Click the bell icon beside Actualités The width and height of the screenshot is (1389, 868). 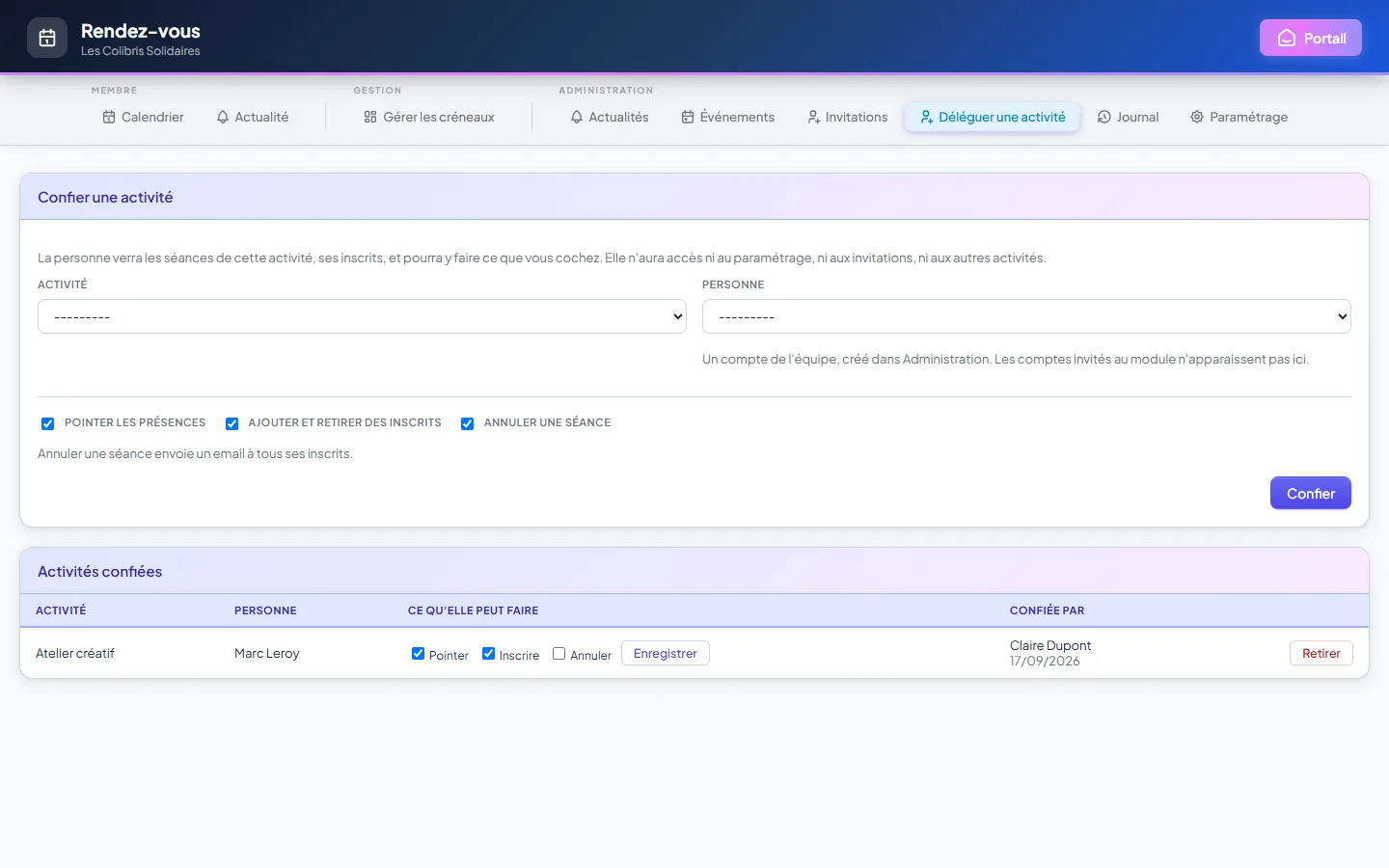click(577, 117)
